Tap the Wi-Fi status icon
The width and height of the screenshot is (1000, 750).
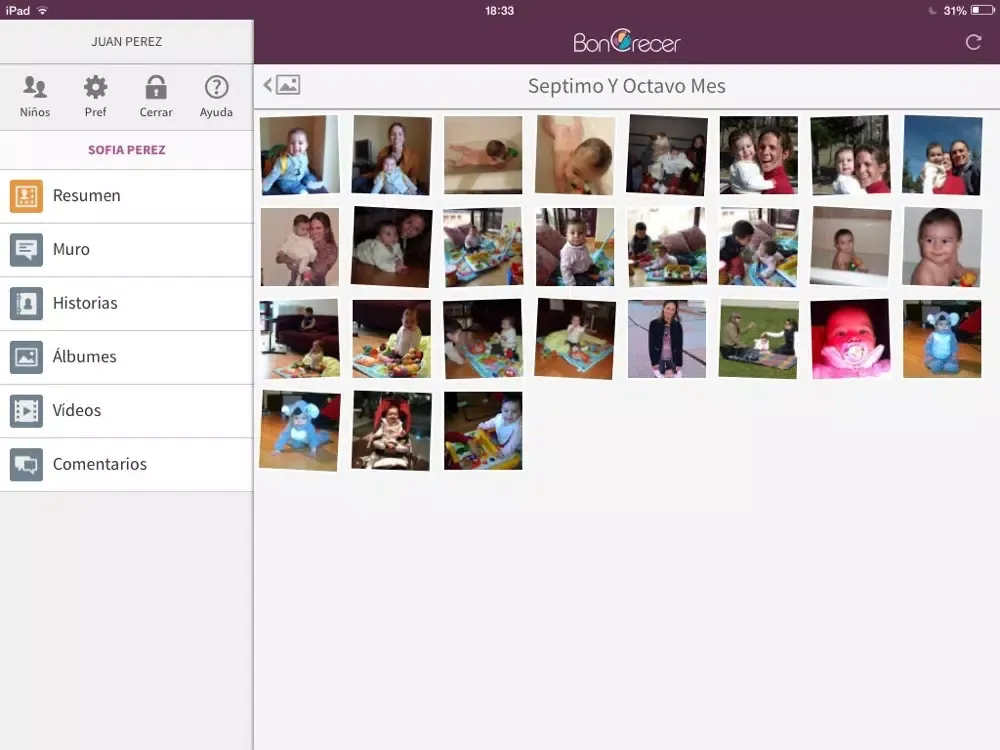pyautogui.click(x=42, y=10)
